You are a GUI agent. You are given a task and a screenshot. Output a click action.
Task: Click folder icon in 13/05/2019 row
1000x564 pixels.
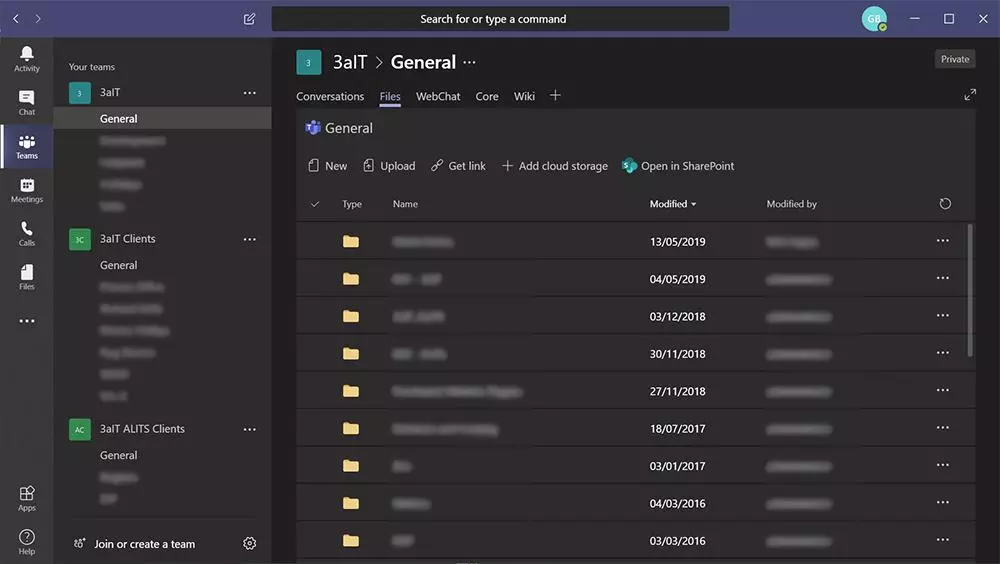coord(351,241)
